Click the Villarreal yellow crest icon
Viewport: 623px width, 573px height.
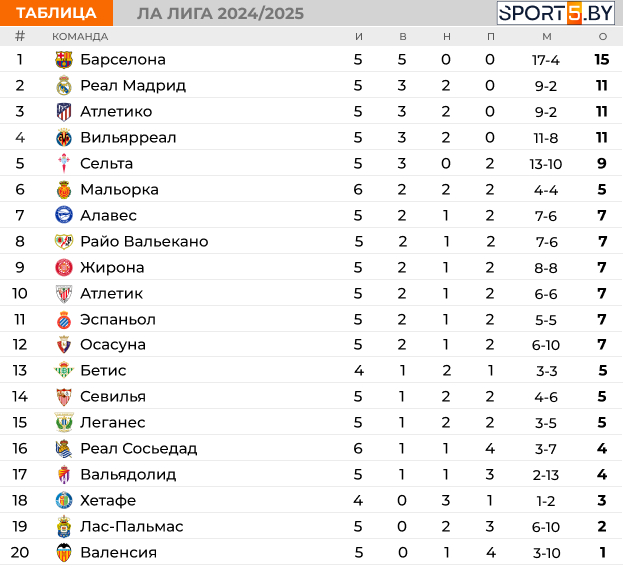[x=64, y=138]
